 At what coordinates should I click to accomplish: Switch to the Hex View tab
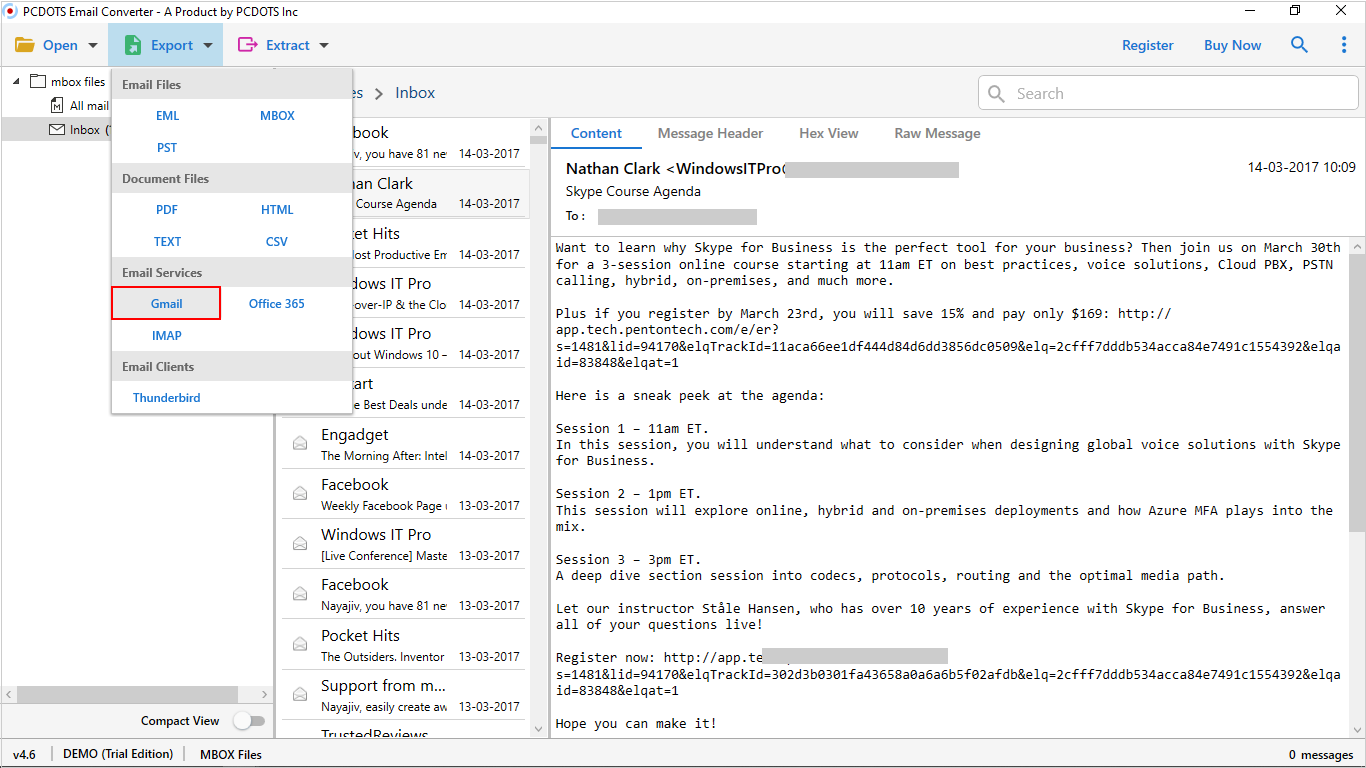[829, 133]
